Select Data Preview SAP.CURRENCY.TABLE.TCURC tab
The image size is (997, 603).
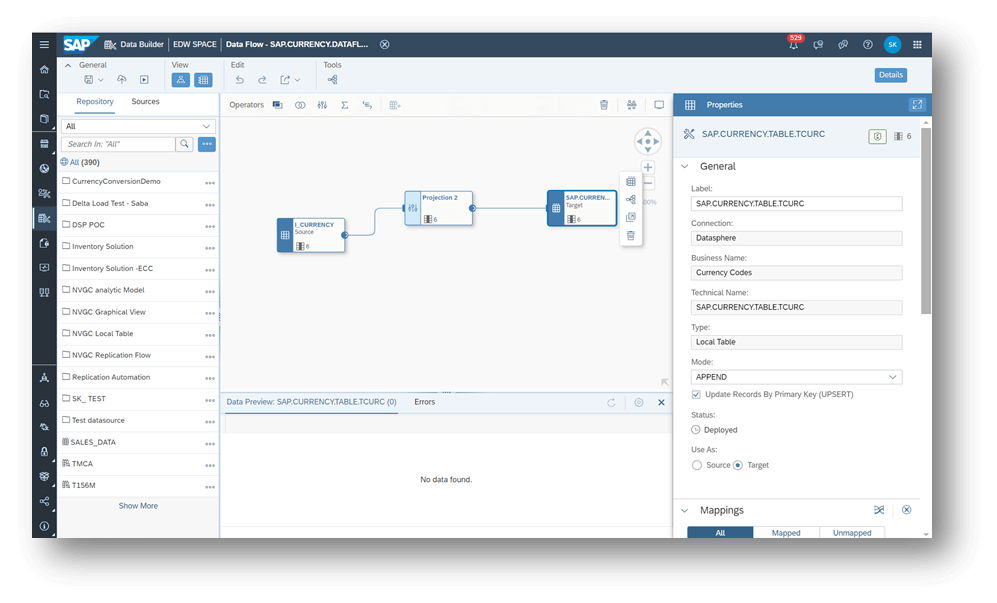pyautogui.click(x=311, y=402)
